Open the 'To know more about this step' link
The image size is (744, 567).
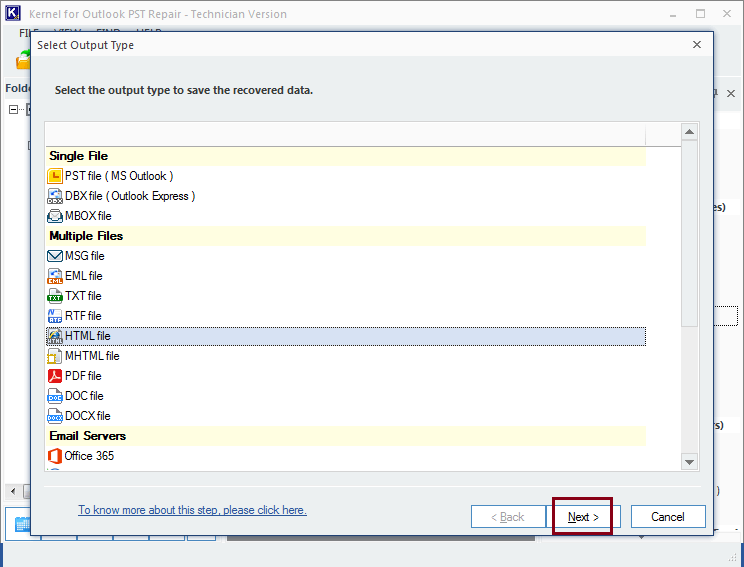(x=192, y=511)
